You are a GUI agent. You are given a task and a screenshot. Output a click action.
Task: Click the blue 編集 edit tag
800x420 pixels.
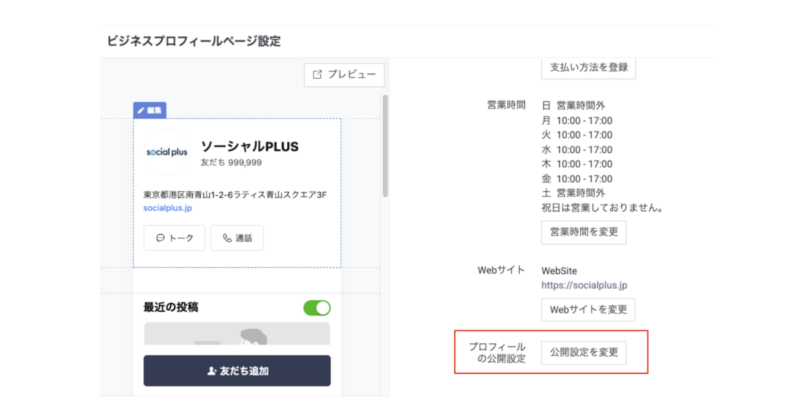coord(149,110)
